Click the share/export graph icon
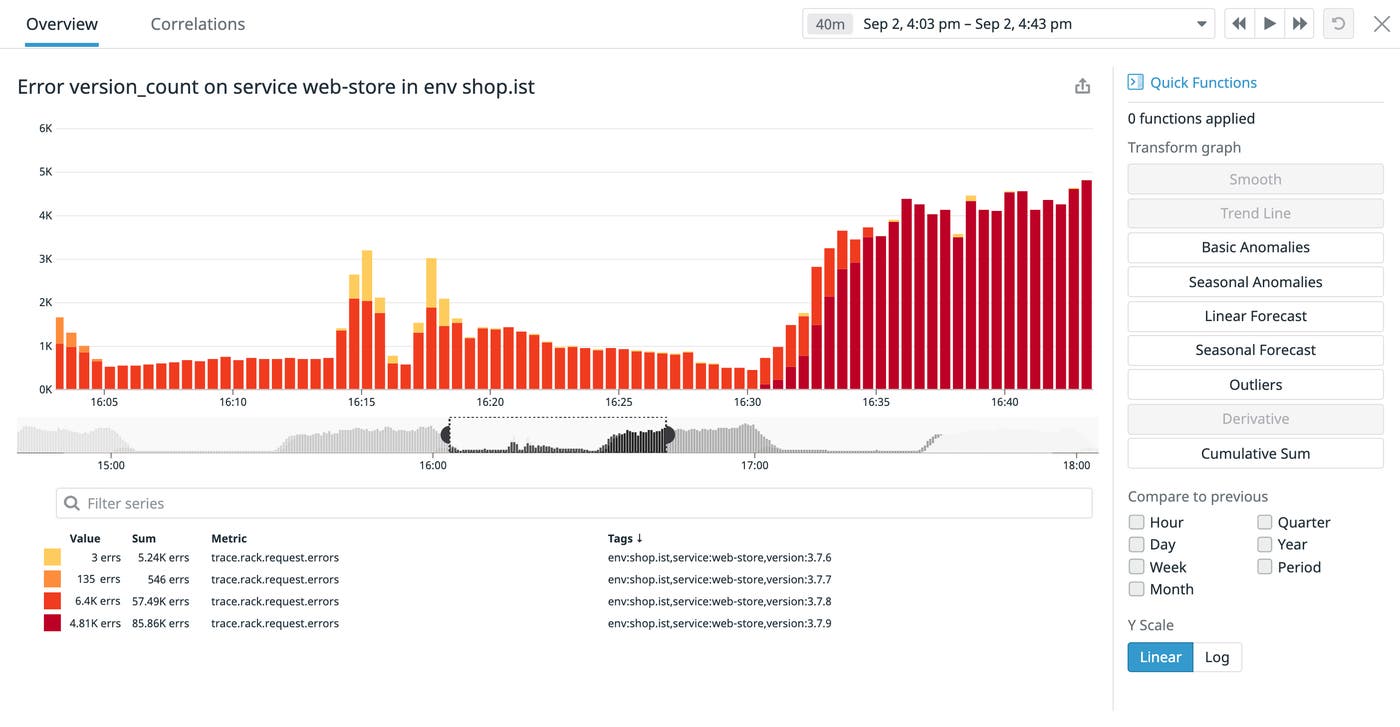Image resolution: width=1400 pixels, height=727 pixels. [1082, 87]
